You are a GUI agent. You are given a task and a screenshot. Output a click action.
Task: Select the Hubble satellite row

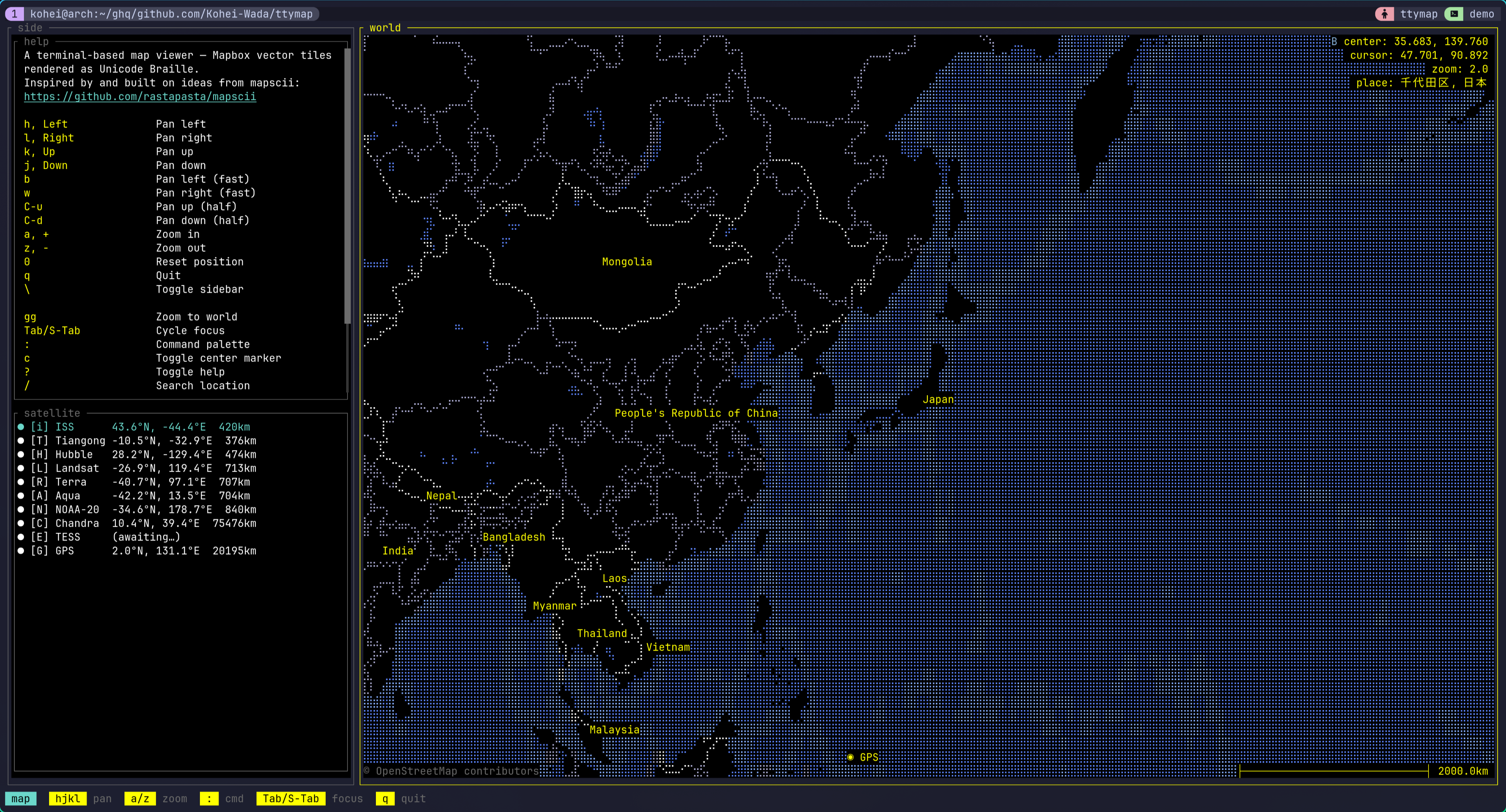click(x=137, y=454)
